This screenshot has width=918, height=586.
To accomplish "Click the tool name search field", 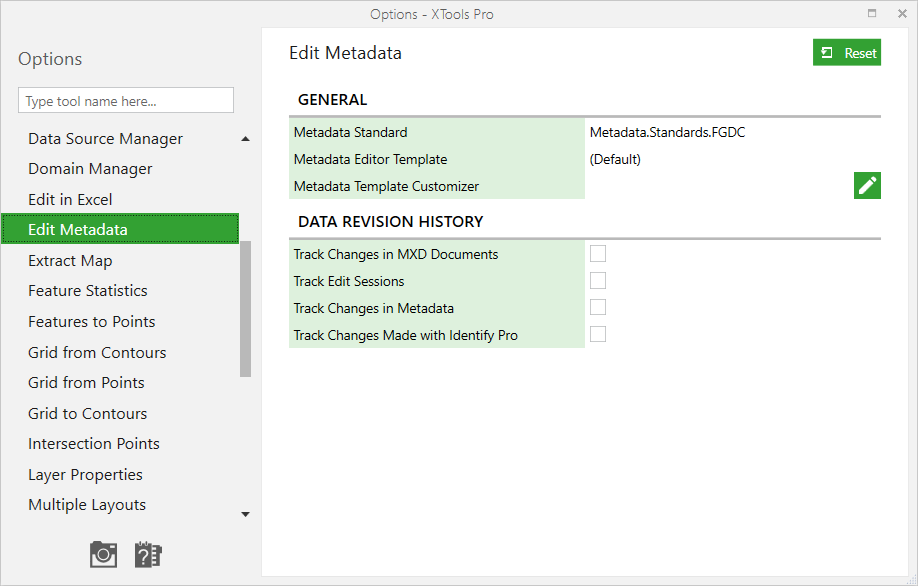I will [126, 101].
